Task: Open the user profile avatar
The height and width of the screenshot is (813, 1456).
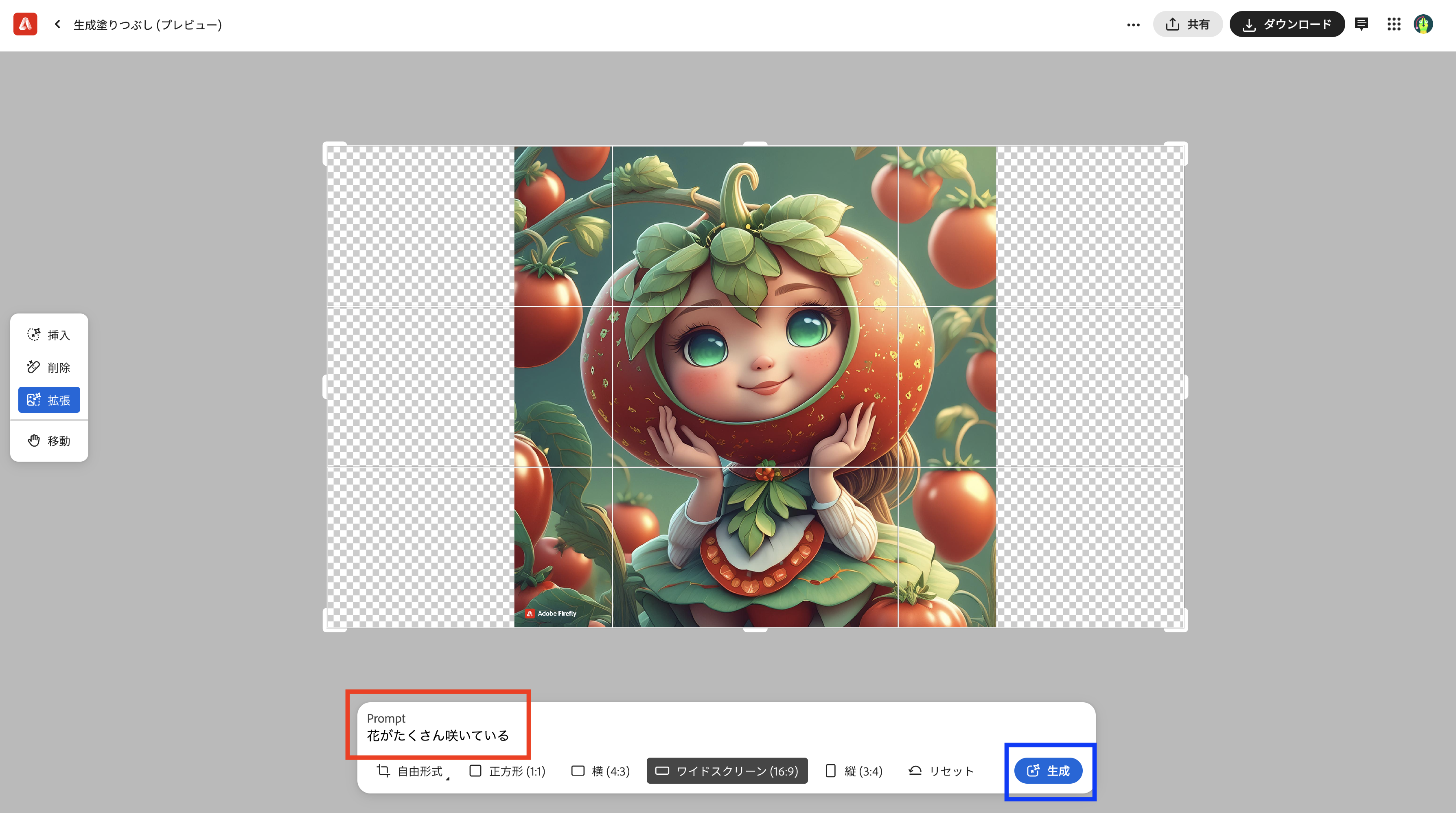Action: pos(1423,24)
